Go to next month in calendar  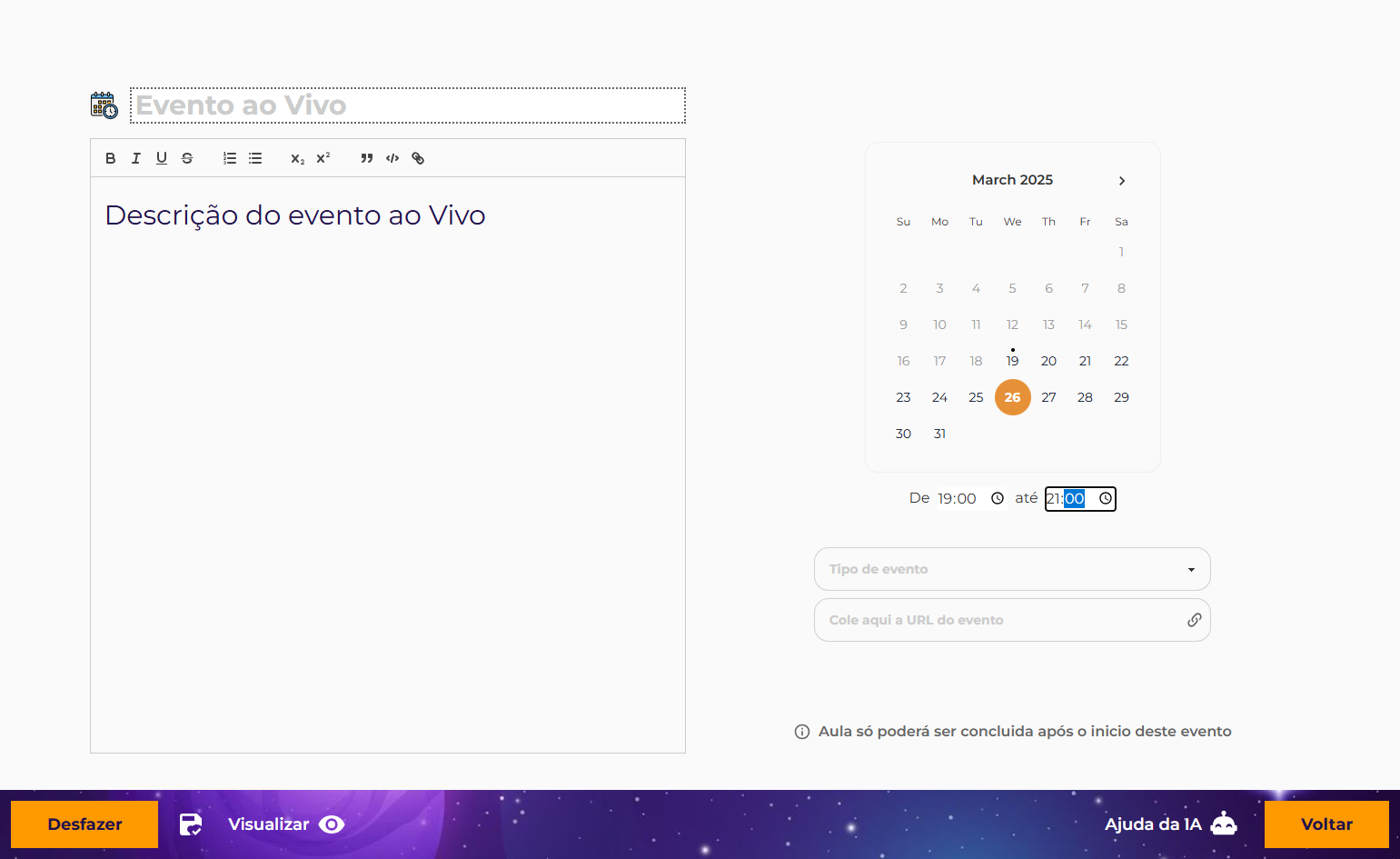(1122, 181)
